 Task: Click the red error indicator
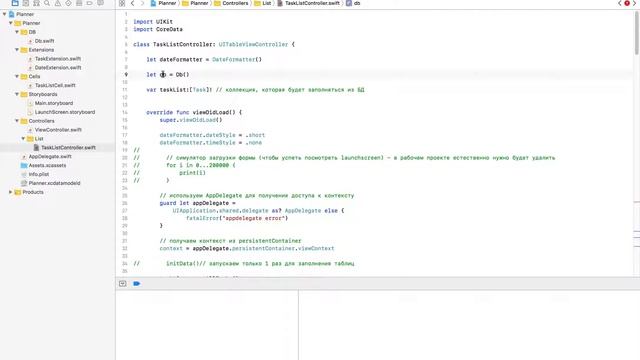pyautogui.click(x=627, y=3)
